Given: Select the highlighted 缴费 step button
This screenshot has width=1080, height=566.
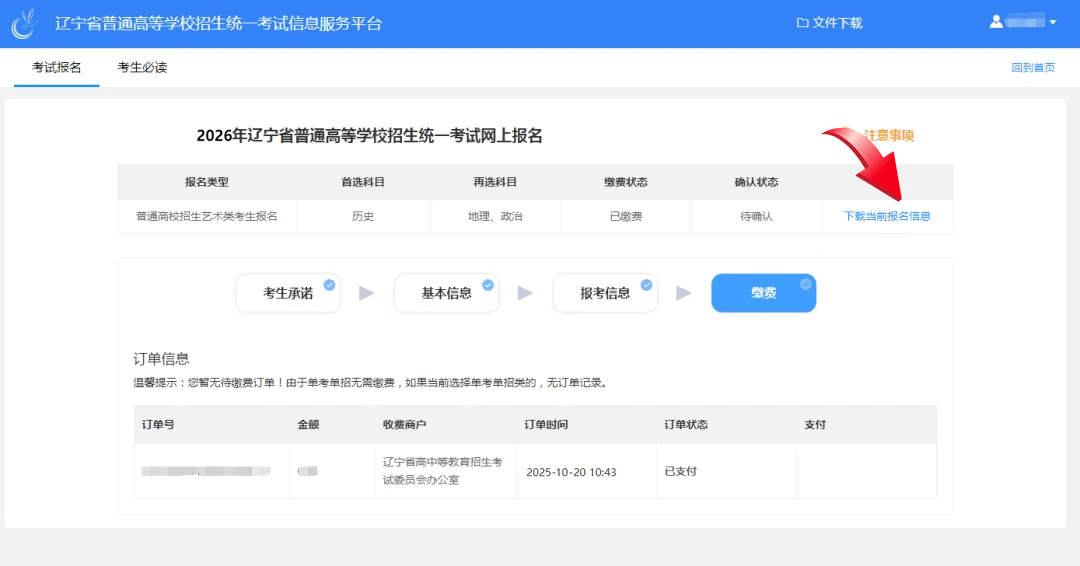Looking at the screenshot, I should click(x=763, y=294).
